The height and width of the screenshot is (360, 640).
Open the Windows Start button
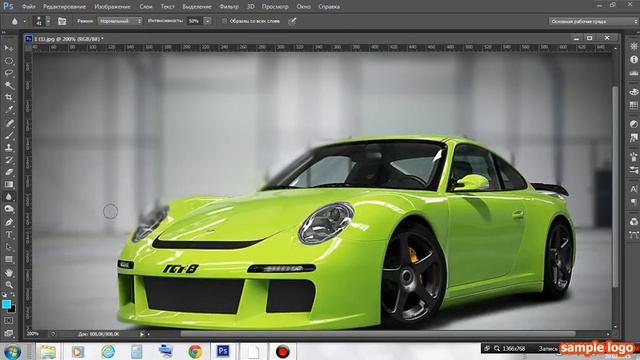pyautogui.click(x=13, y=351)
